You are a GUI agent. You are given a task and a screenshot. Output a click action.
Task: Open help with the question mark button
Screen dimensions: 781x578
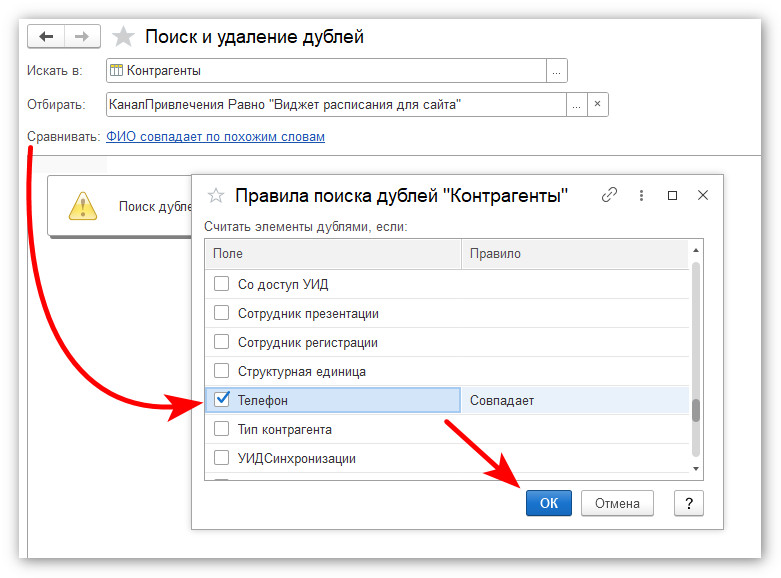689,503
